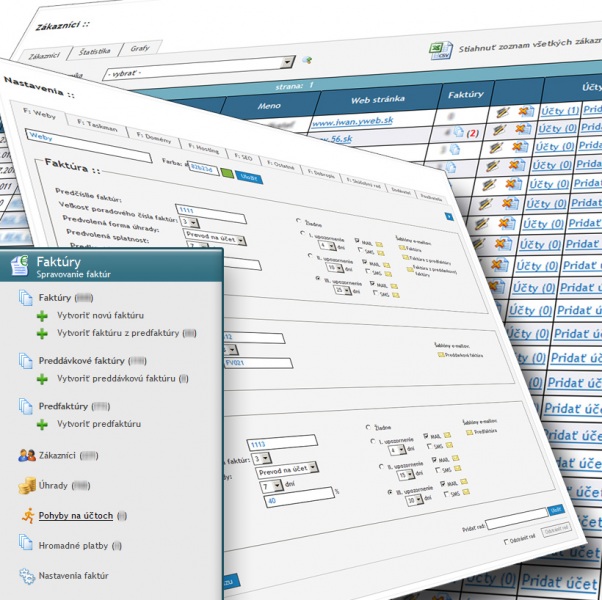The image size is (602, 600).
Task: Click documents icon beside Predfaktúry entry
Action: click(x=26, y=406)
